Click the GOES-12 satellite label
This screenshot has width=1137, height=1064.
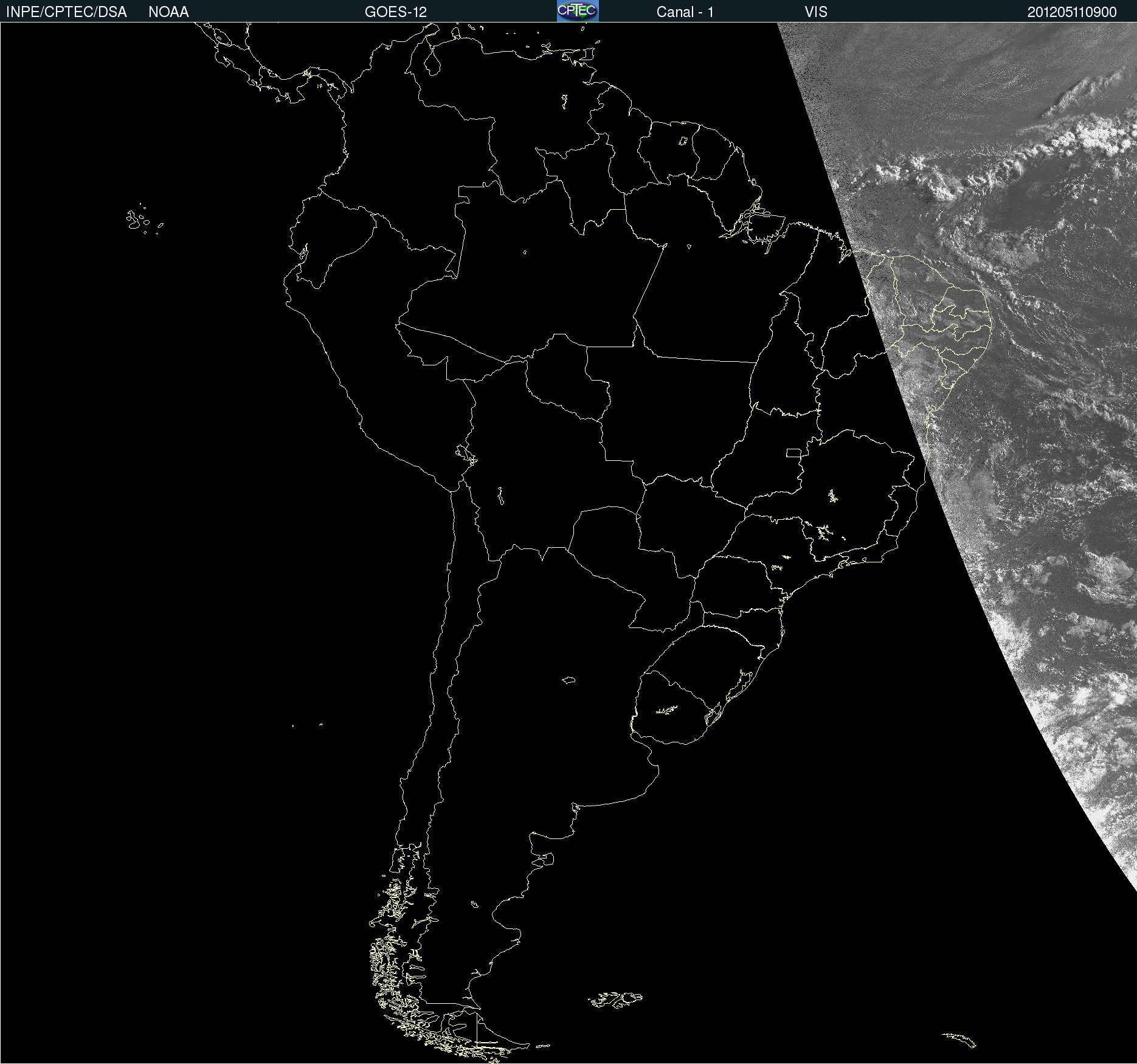(x=396, y=12)
